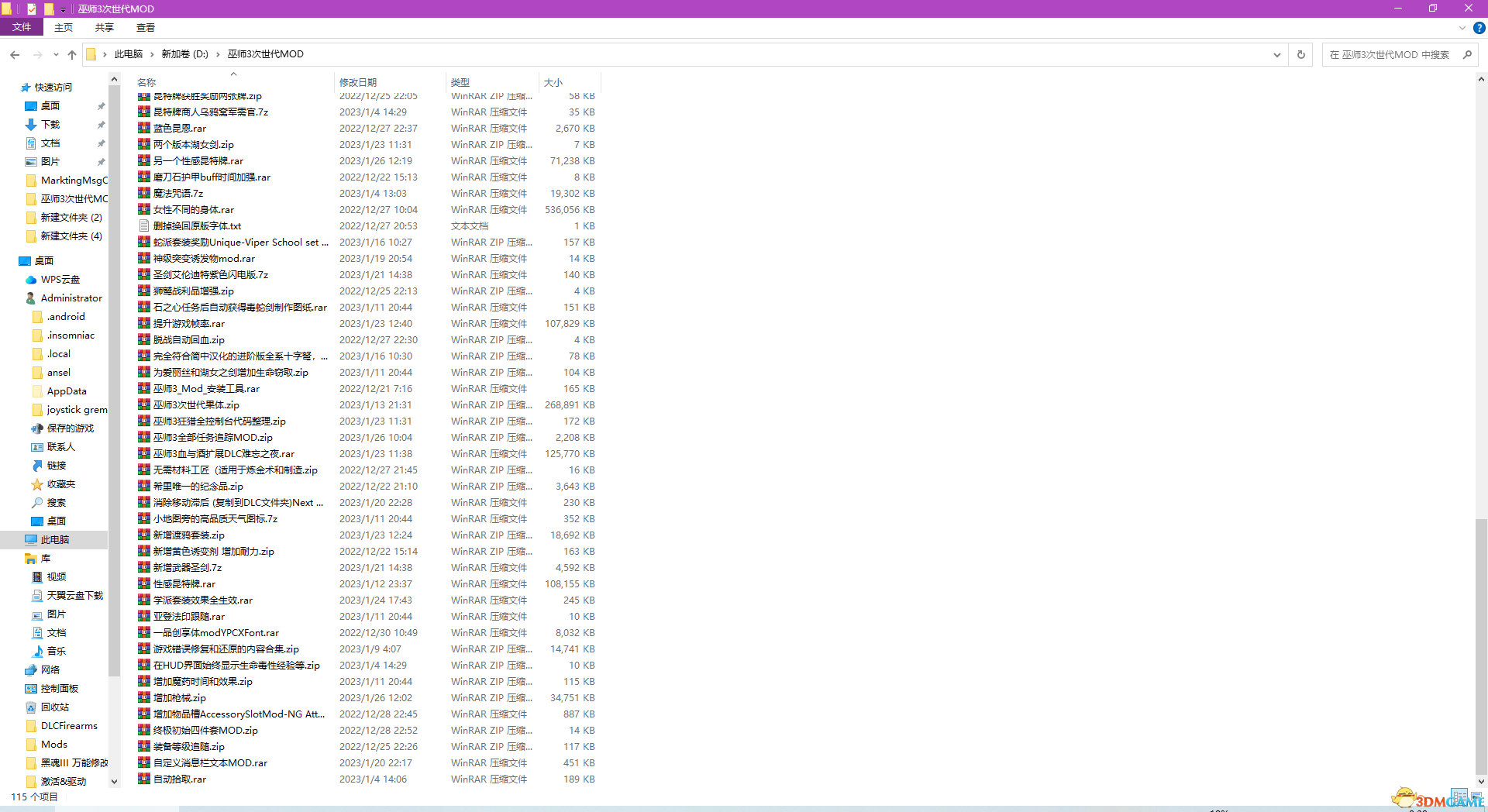Select the 删掉换回原版字体.txt file icon
The height and width of the screenshot is (812, 1488).
(x=144, y=226)
